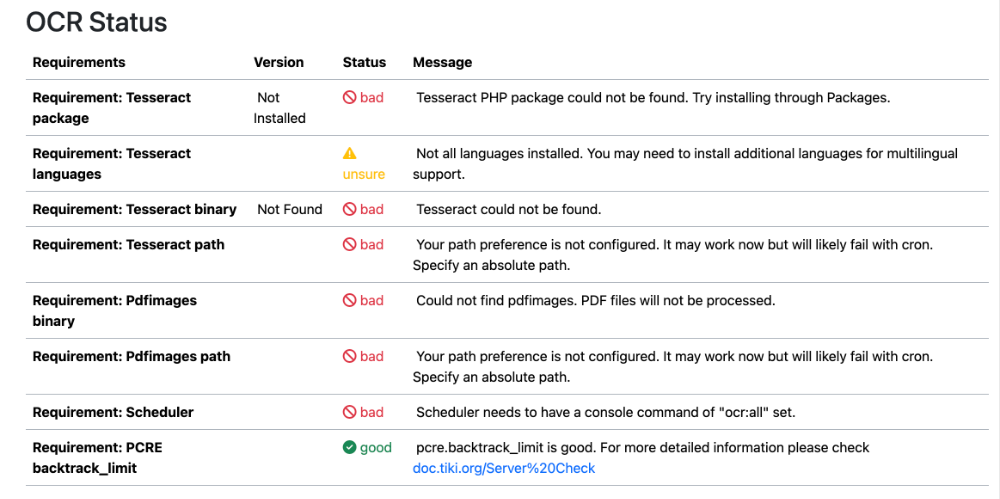Screen dimensions: 1000x499
Task: Click the Requirement: Tesseract languages label
Action: click(112, 163)
